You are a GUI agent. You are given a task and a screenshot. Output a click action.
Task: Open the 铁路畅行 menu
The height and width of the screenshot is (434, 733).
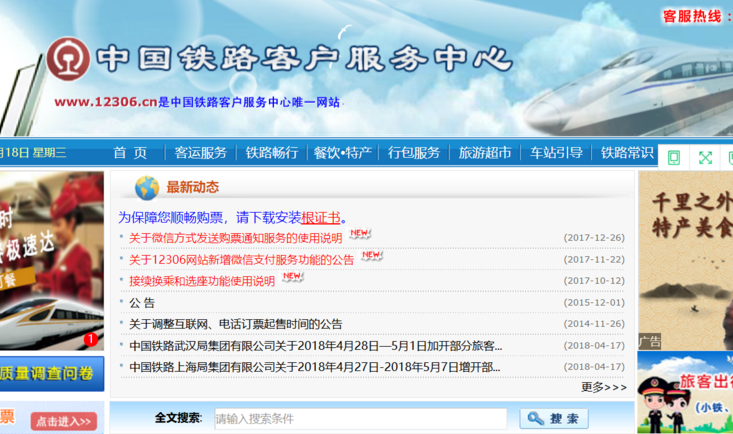pyautogui.click(x=272, y=152)
